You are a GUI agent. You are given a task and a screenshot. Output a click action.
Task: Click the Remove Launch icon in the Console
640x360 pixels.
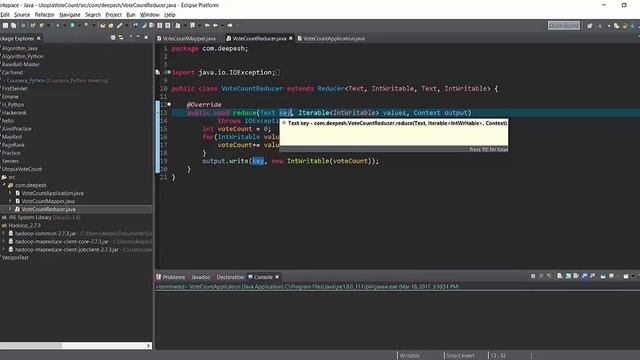click(541, 276)
